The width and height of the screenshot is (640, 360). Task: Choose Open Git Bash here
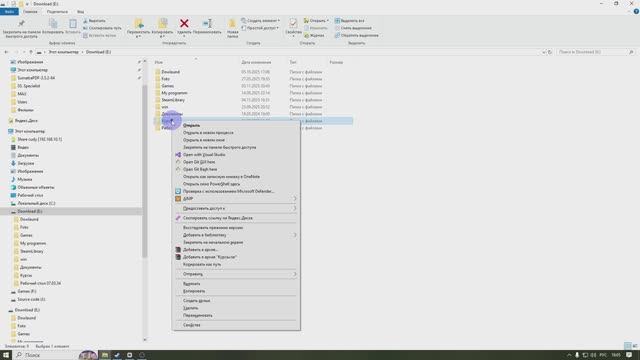(236, 169)
